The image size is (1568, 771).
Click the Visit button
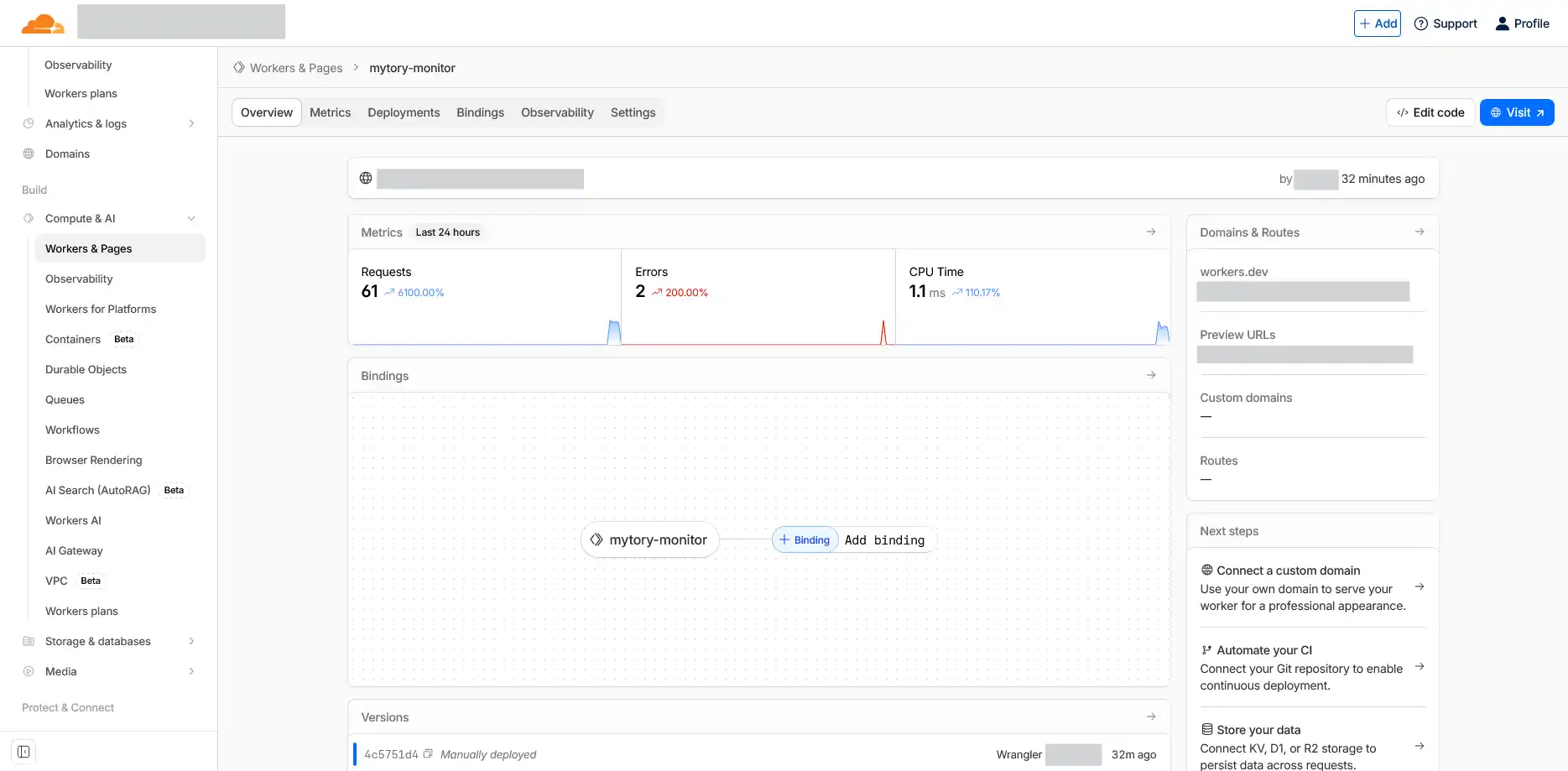(1517, 112)
